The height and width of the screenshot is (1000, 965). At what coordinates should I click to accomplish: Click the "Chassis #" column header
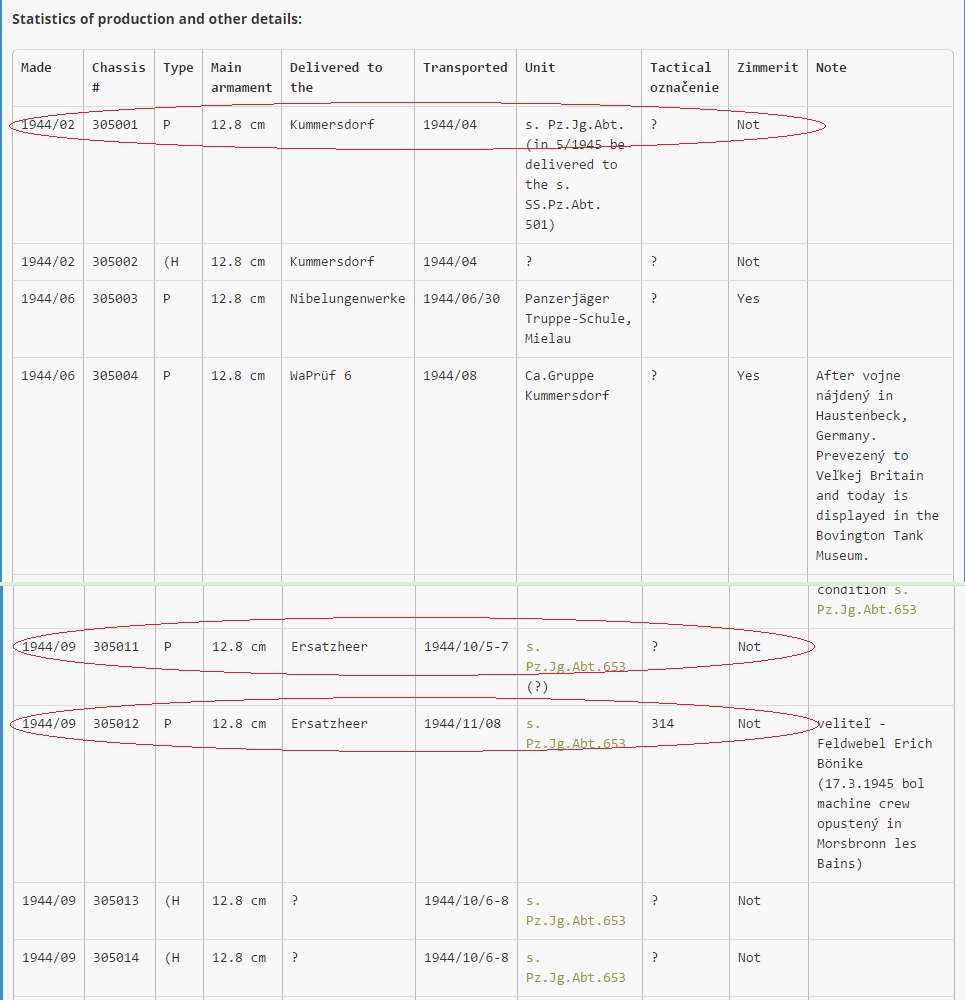tap(118, 77)
